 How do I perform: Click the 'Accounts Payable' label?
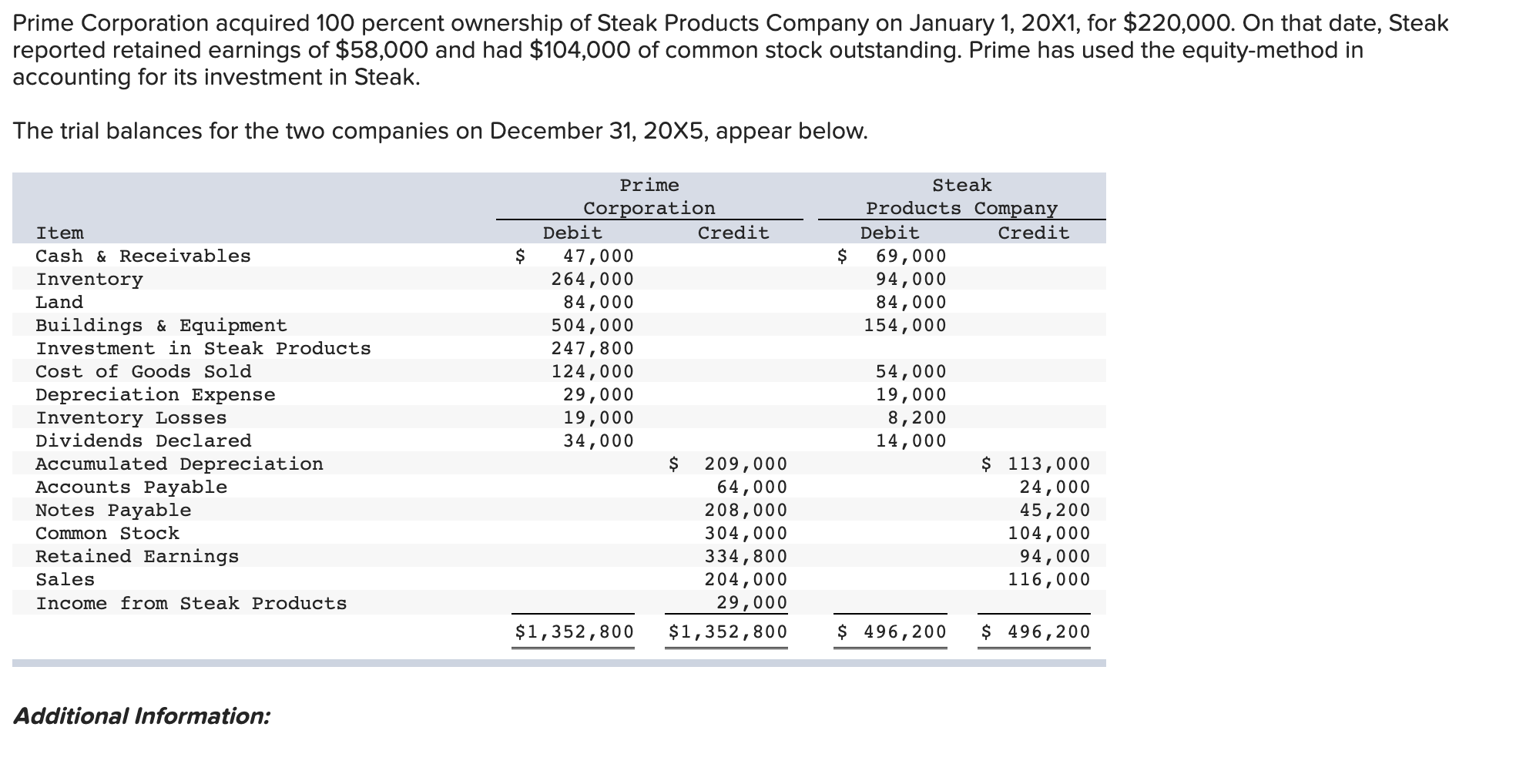coord(131,487)
